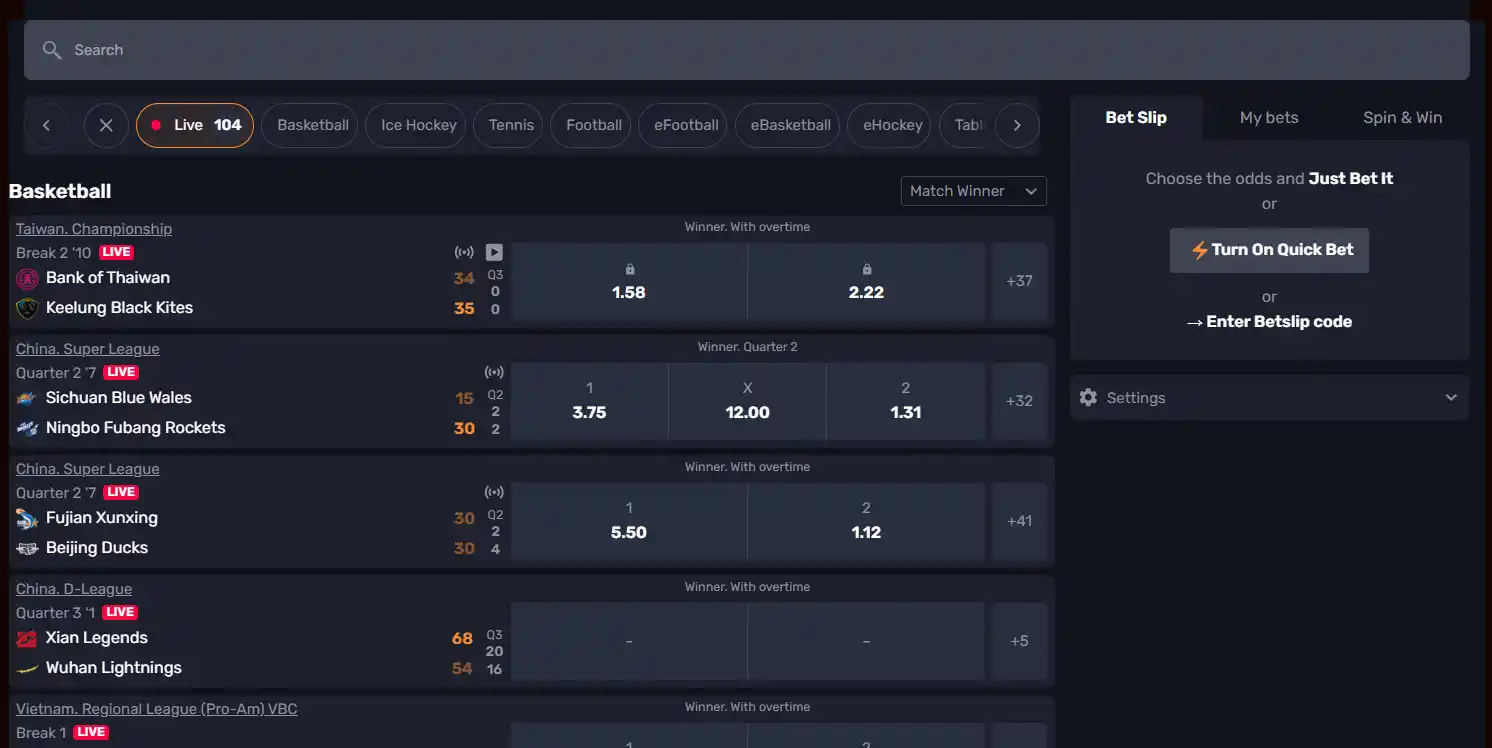Play live video stream for Bank of Thaiwan match
1492x748 pixels.
tap(494, 252)
